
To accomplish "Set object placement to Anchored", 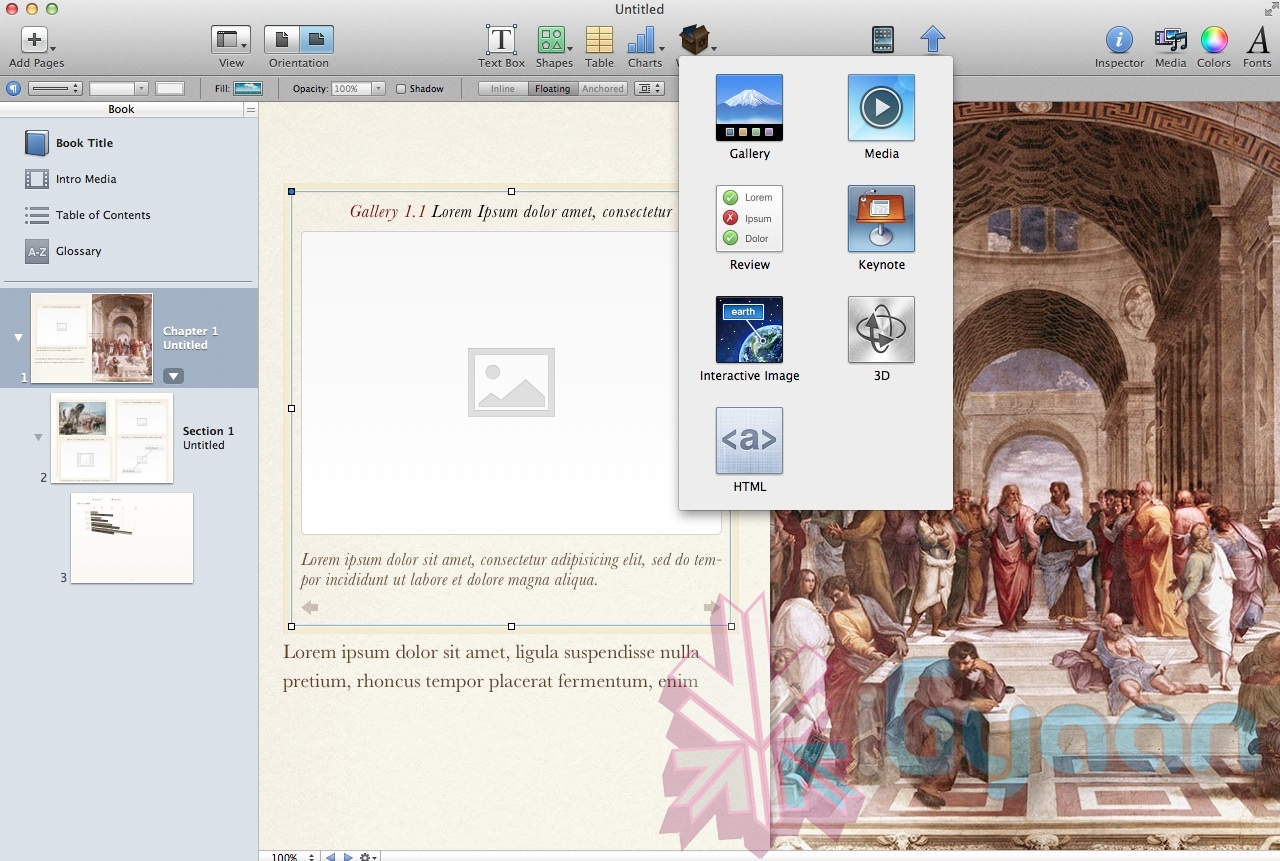I will [602, 89].
